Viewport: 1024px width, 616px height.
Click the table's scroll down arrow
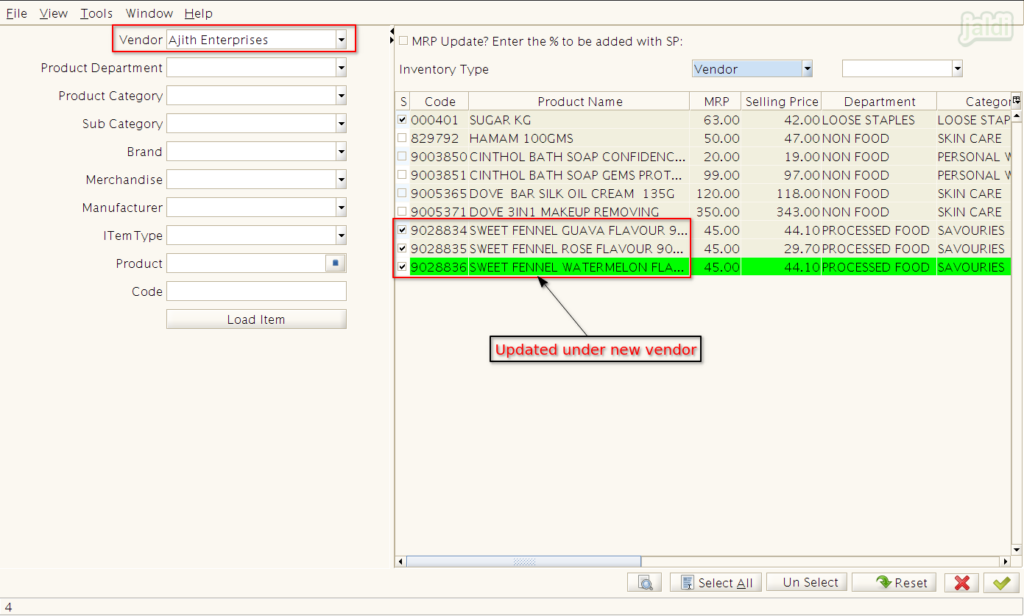[1016, 550]
